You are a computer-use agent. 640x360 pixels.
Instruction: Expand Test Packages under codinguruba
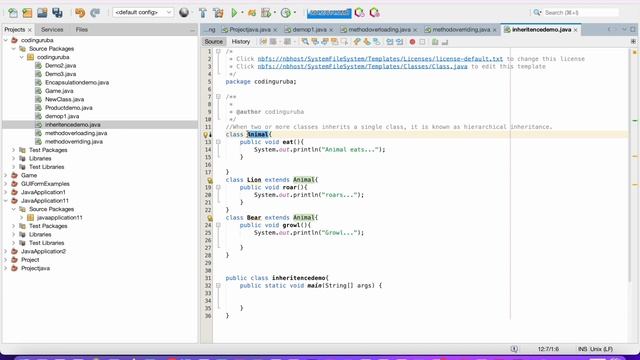click(13, 150)
